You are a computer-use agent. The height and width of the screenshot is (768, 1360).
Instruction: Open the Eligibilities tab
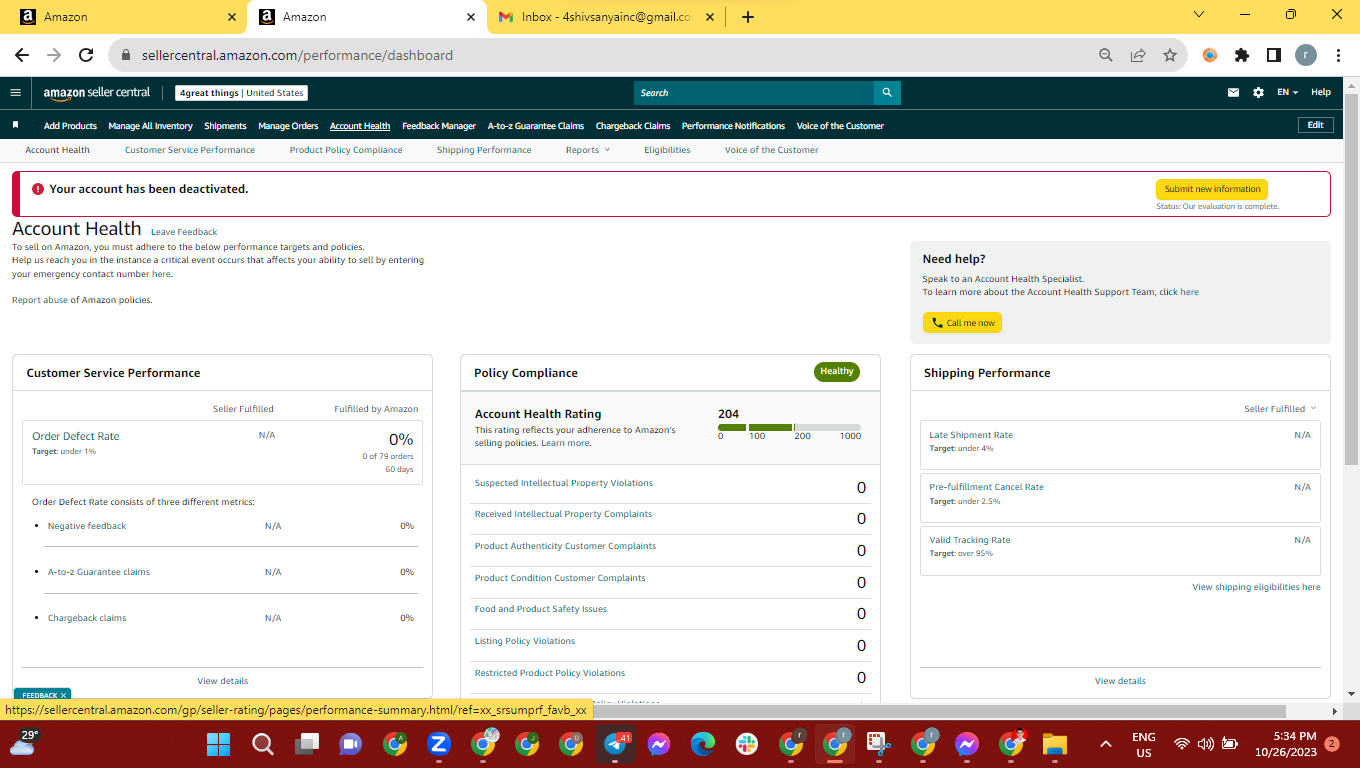point(667,150)
